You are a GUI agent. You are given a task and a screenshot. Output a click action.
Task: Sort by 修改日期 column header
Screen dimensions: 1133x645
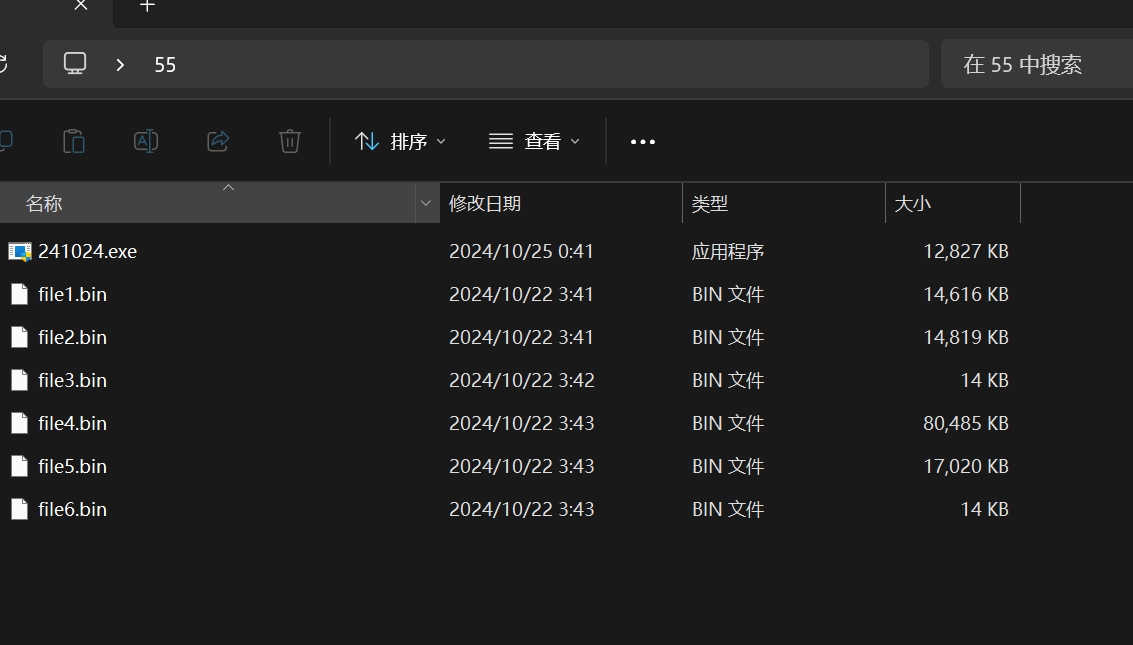[485, 203]
